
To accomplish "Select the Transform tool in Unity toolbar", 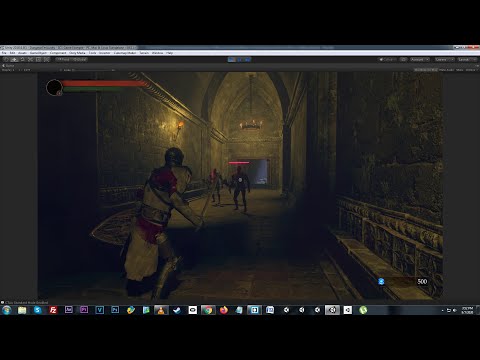I will (x=46, y=60).
